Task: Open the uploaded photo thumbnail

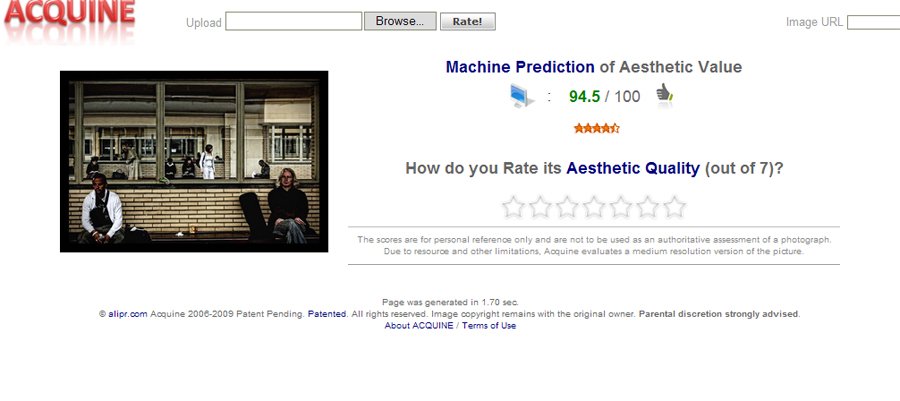Action: [194, 161]
